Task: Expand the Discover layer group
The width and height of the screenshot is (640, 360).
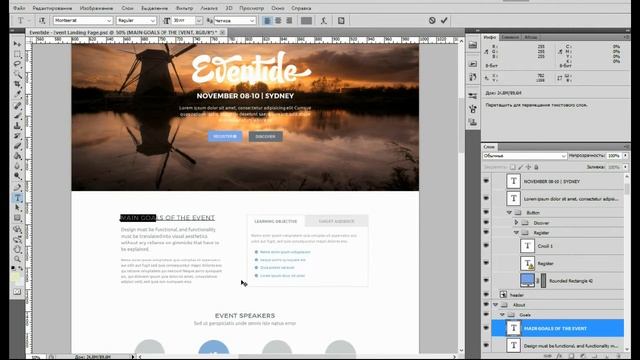Action: [516, 222]
